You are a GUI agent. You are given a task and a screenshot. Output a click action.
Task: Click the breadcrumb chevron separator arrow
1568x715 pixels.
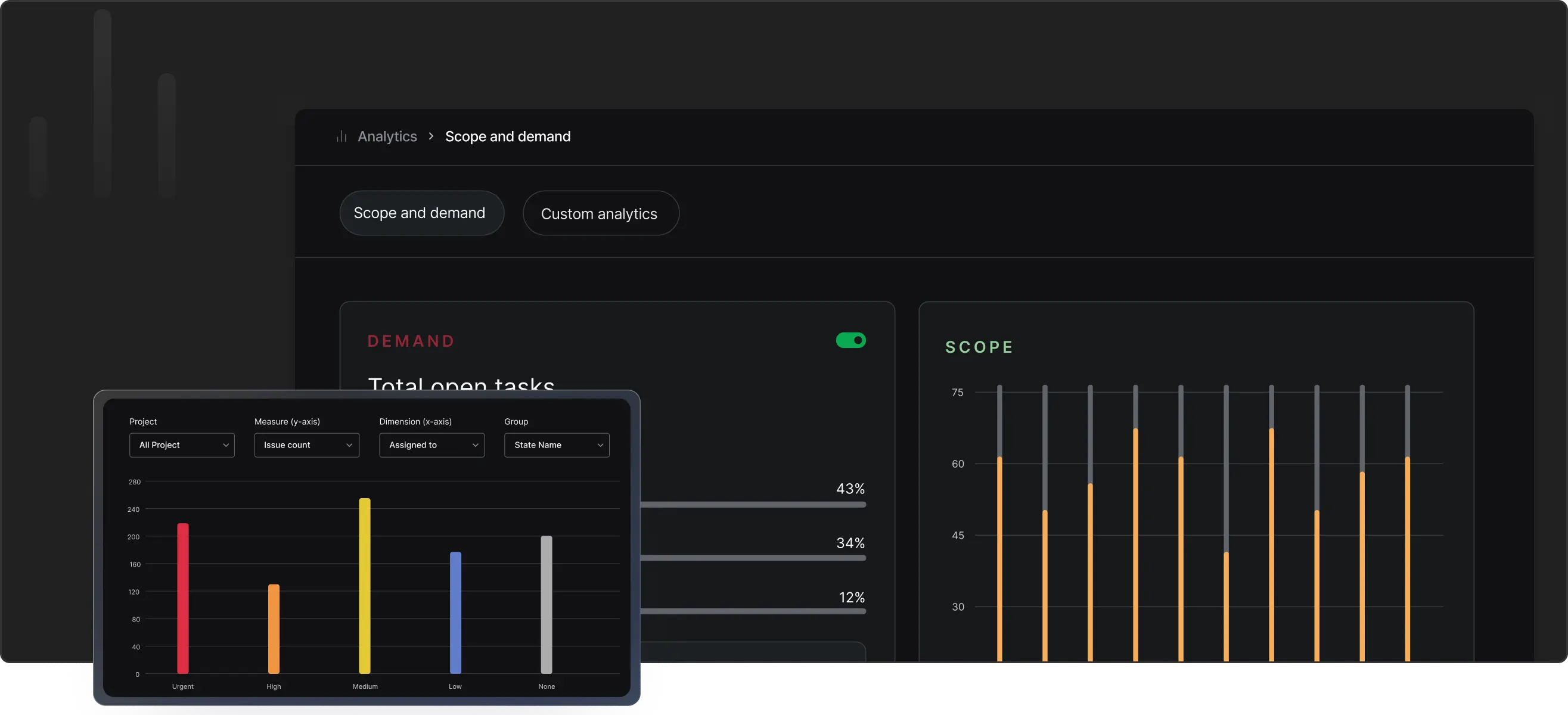click(x=431, y=136)
